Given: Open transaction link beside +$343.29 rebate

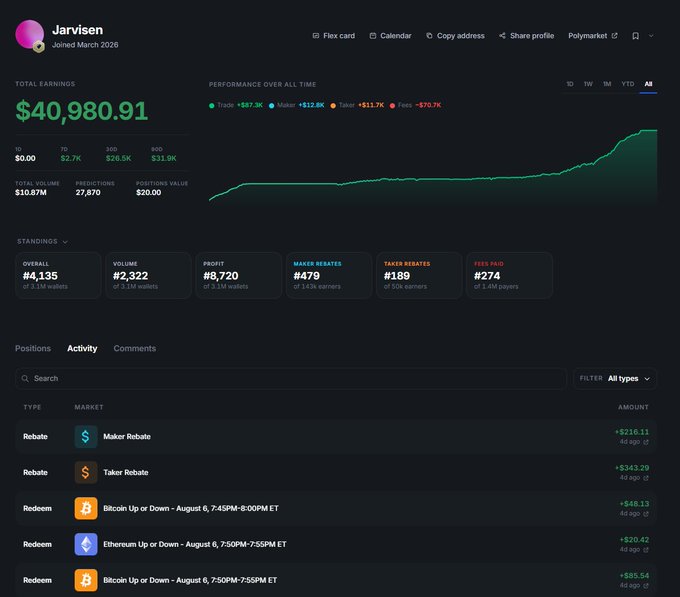Looking at the screenshot, I should point(646,478).
